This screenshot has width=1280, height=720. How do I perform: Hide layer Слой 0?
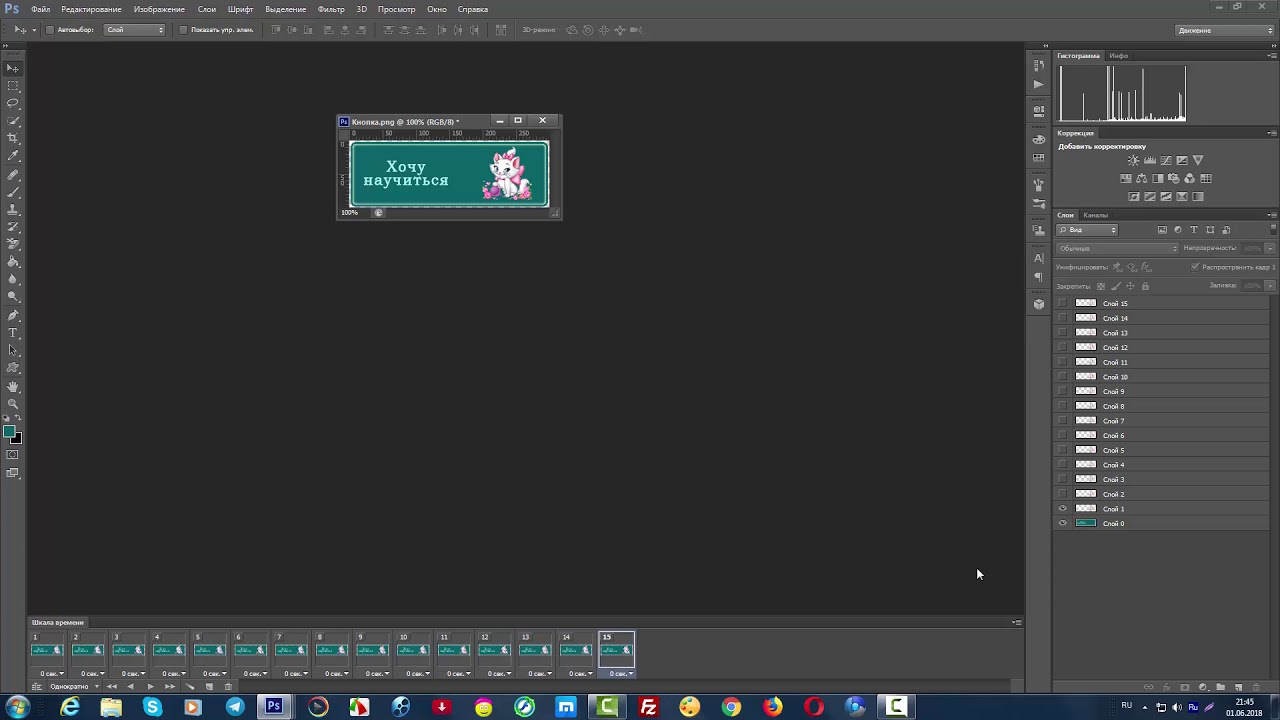(x=1063, y=523)
